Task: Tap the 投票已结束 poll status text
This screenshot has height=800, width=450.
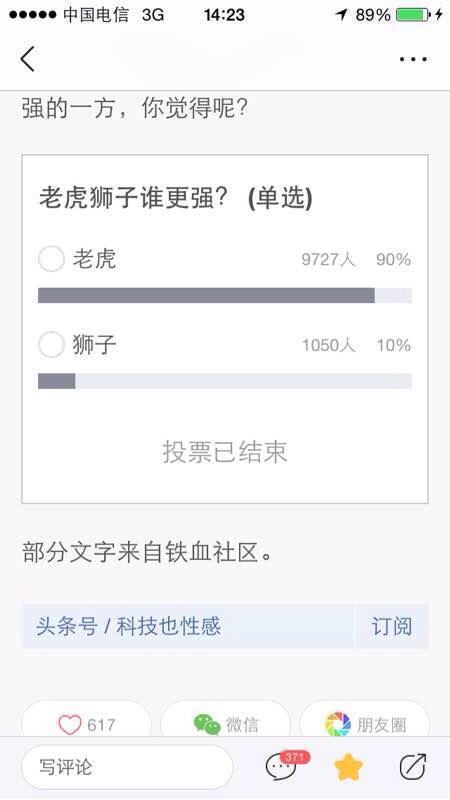Action: coord(225,452)
